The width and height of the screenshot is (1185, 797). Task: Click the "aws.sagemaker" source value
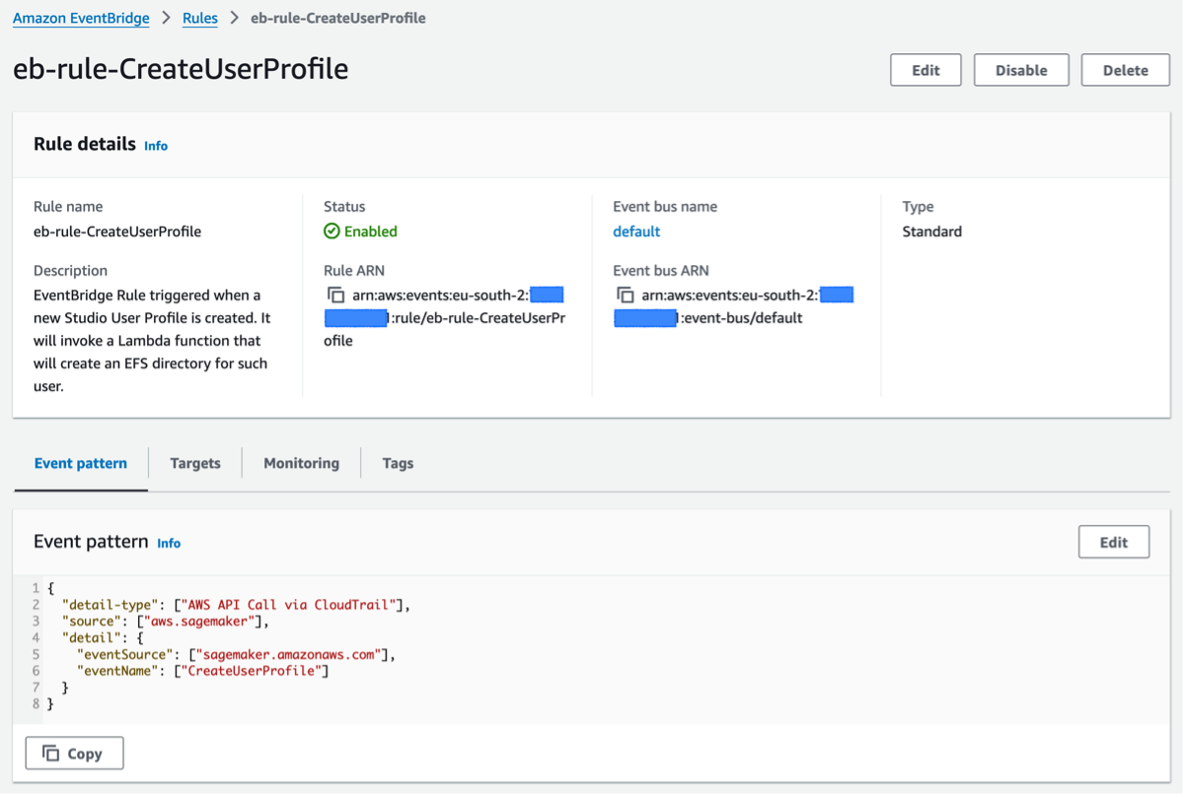(x=199, y=621)
